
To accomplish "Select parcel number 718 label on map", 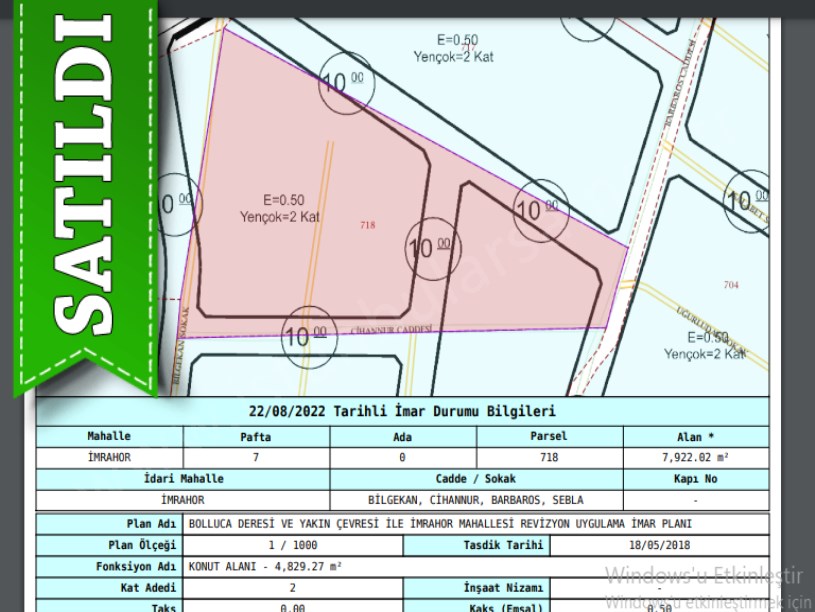I will 367,226.
